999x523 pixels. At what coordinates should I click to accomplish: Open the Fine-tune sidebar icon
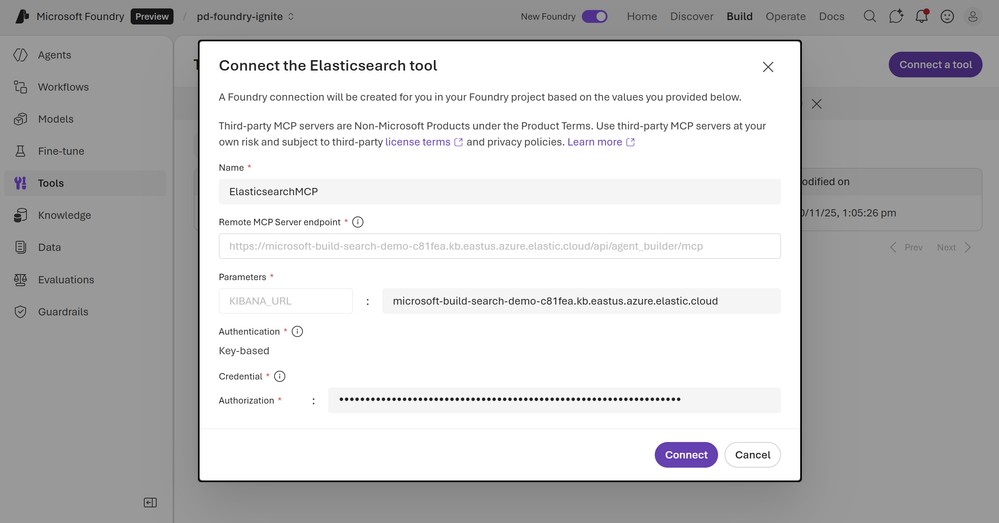20,151
